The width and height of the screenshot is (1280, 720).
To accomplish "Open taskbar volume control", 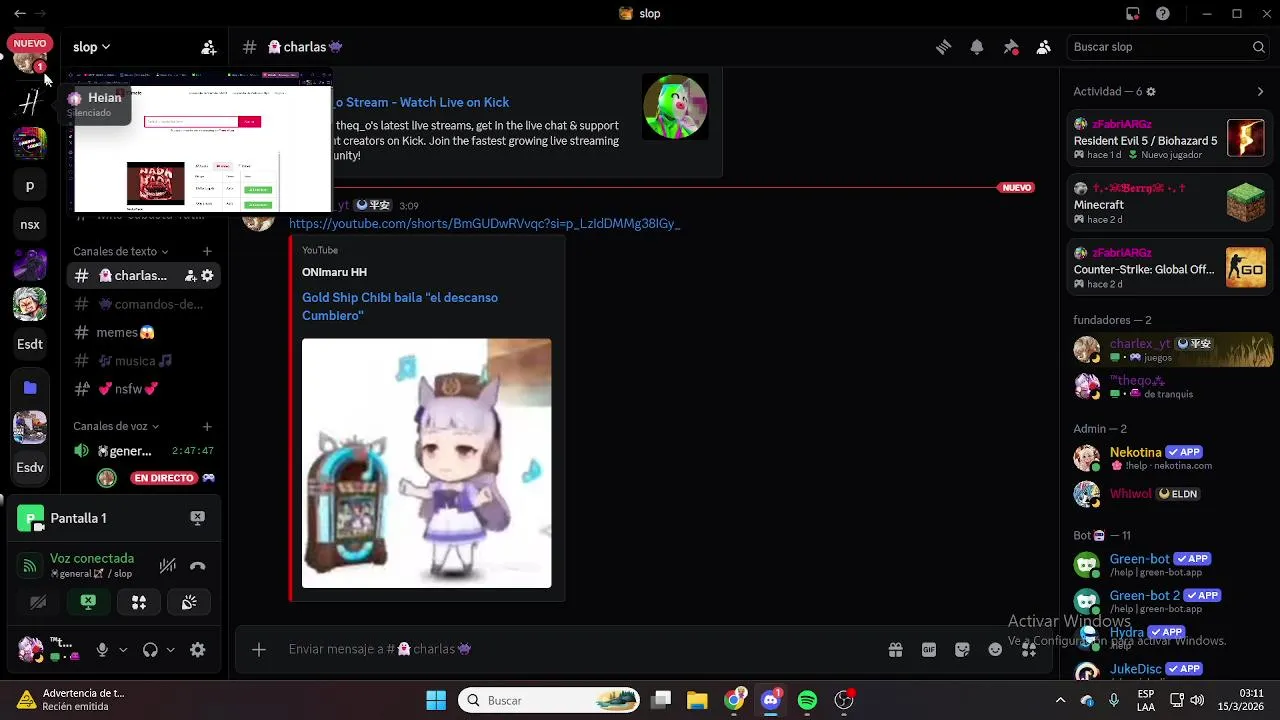I will click(1197, 700).
